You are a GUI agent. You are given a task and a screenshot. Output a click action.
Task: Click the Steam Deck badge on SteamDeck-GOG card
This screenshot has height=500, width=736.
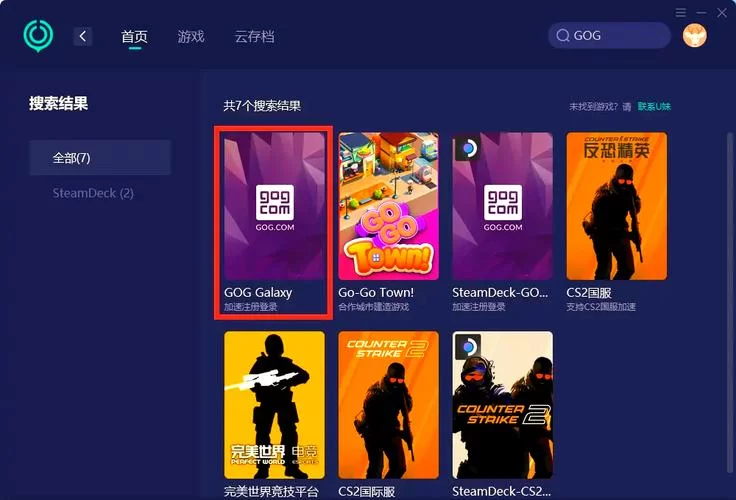click(x=468, y=148)
